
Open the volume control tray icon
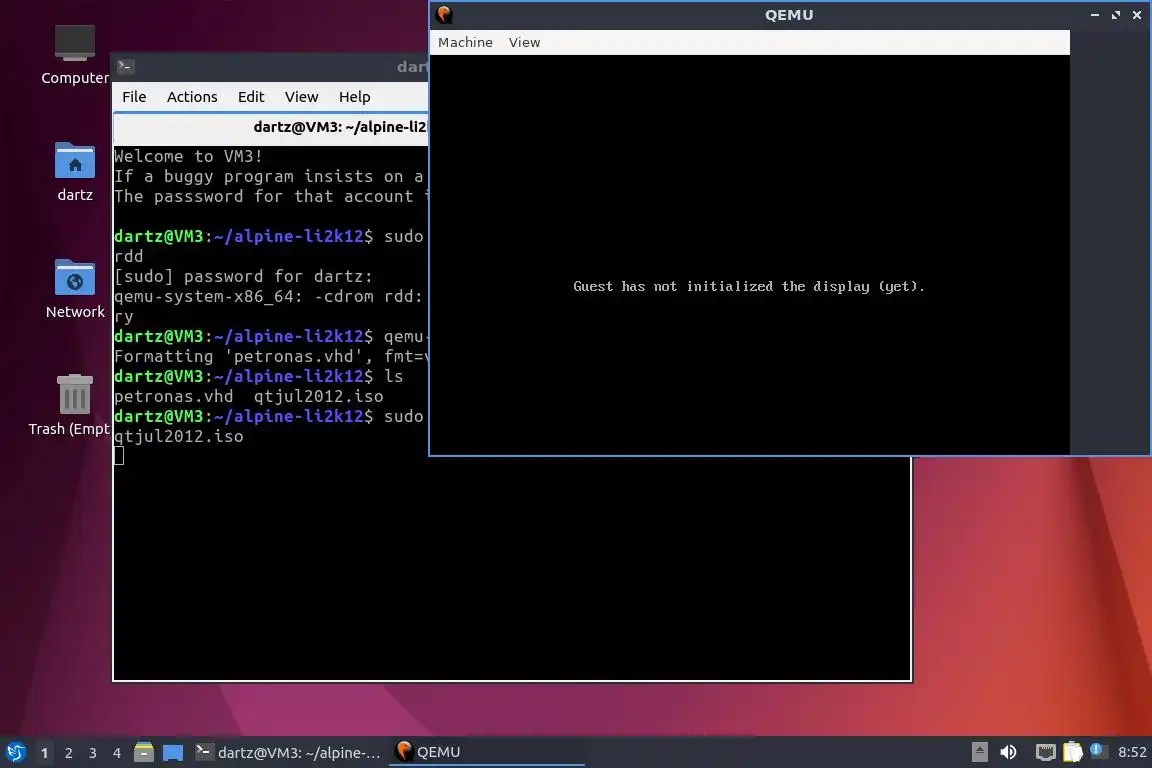(1009, 752)
